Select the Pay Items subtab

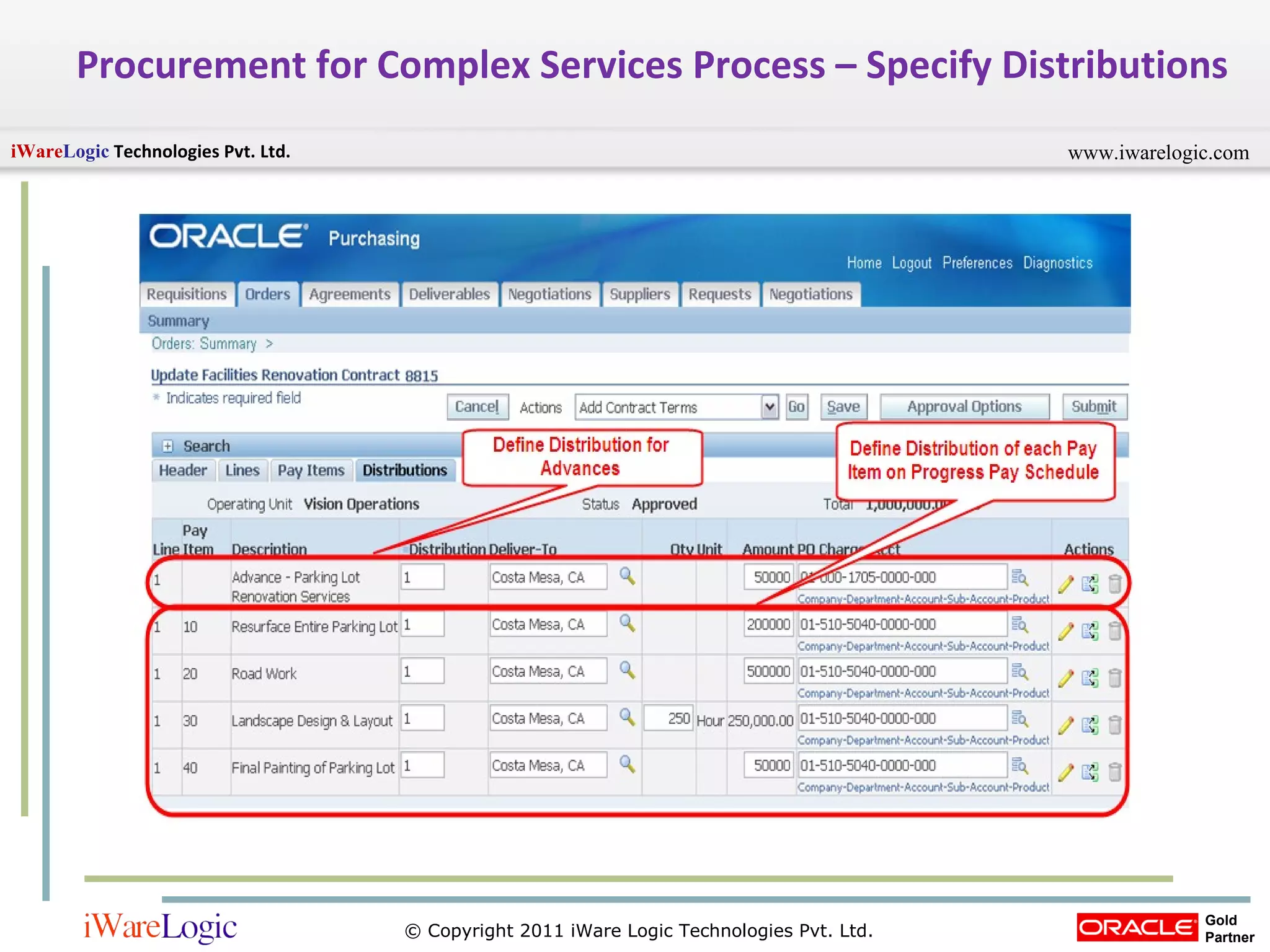(311, 470)
